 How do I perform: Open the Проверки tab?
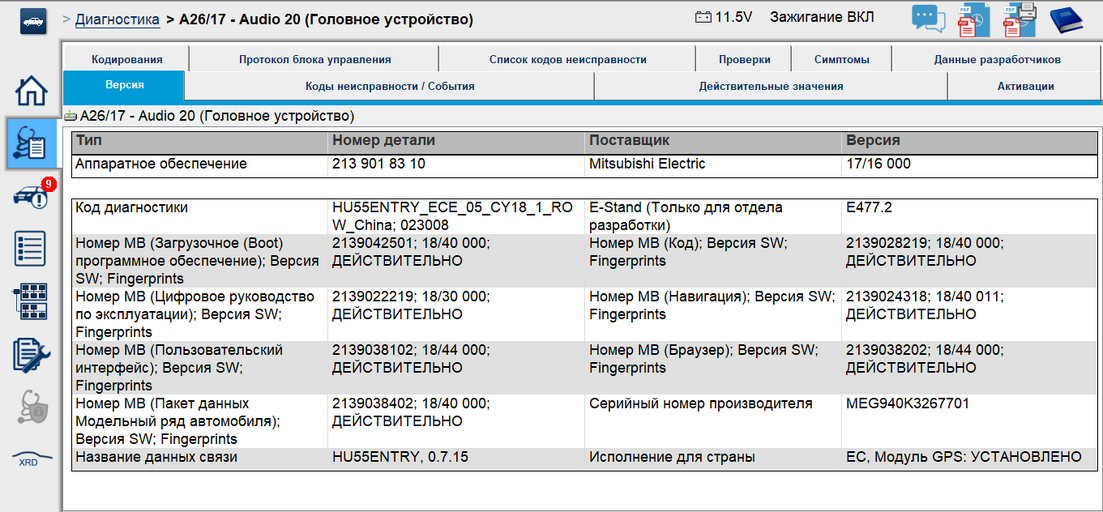(x=744, y=60)
